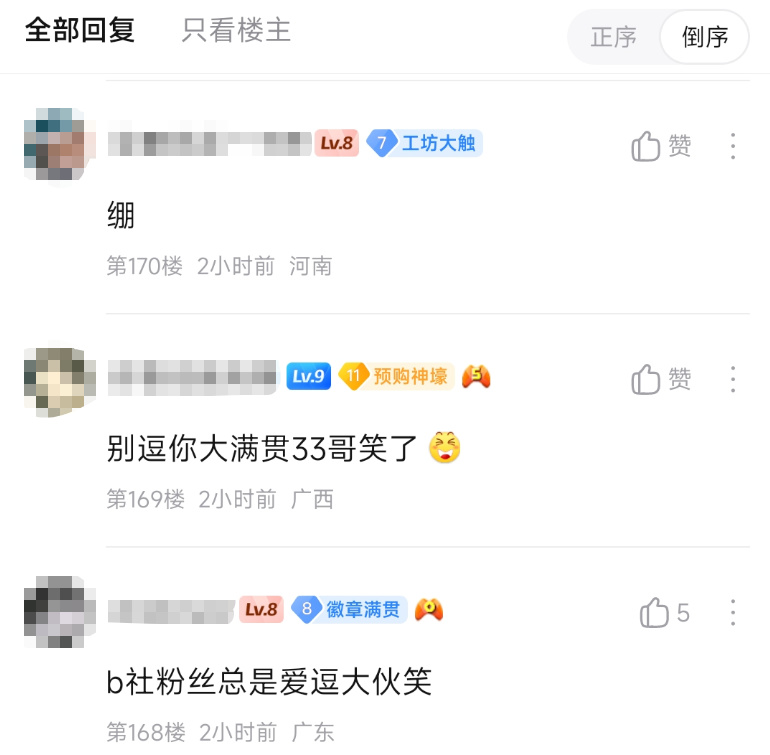
Task: Like the floor 170 comment
Action: (661, 146)
